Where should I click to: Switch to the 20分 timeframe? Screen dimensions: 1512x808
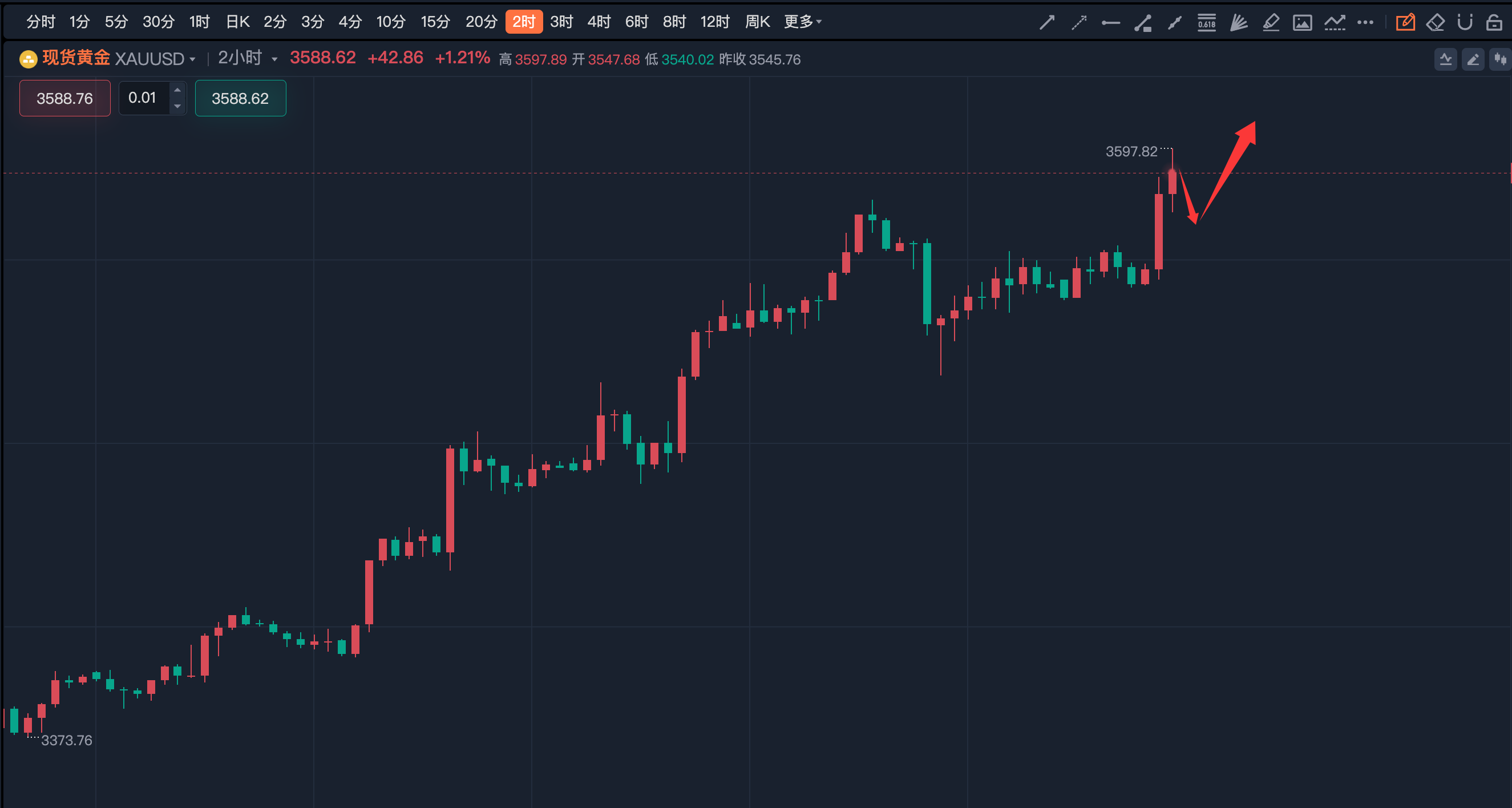pyautogui.click(x=482, y=22)
